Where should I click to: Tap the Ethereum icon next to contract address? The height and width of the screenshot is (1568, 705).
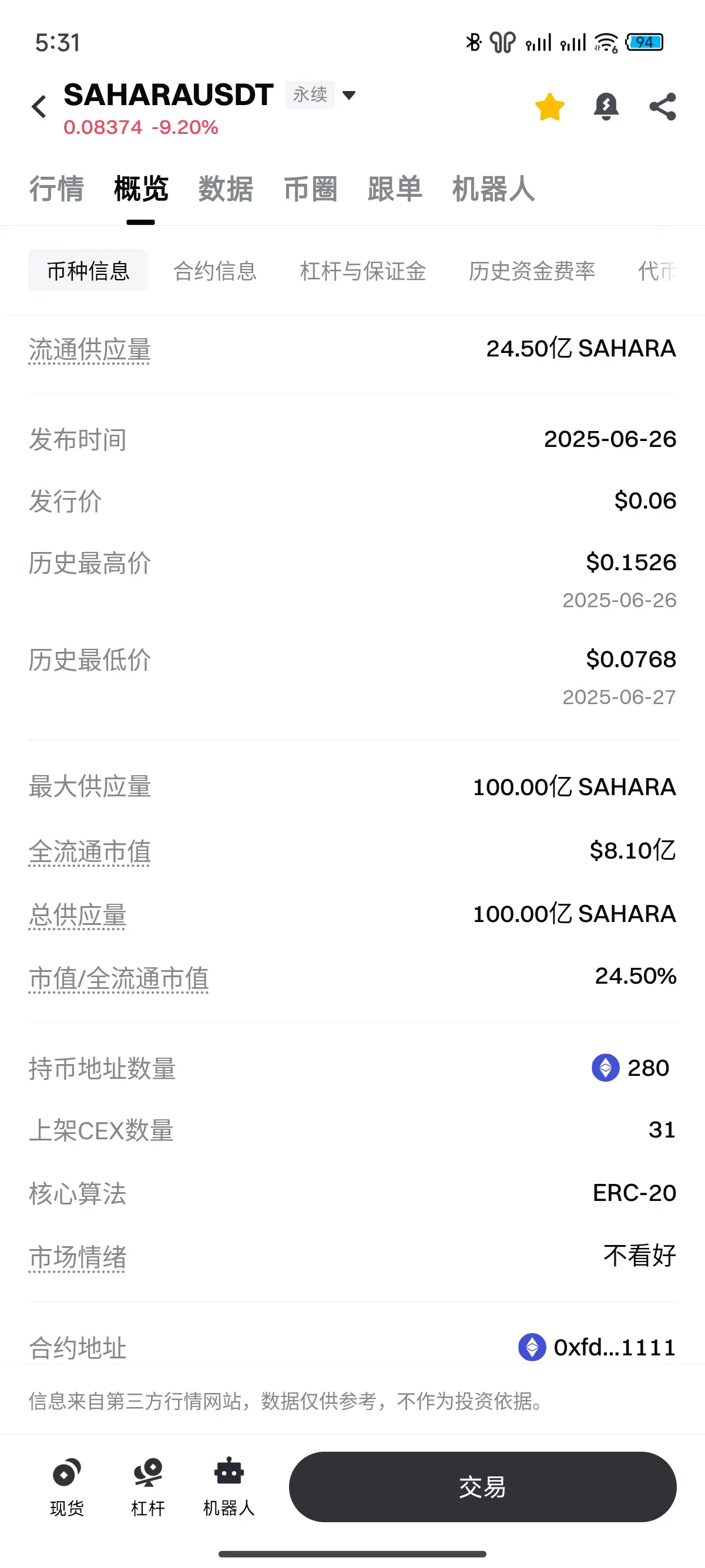(x=532, y=1347)
